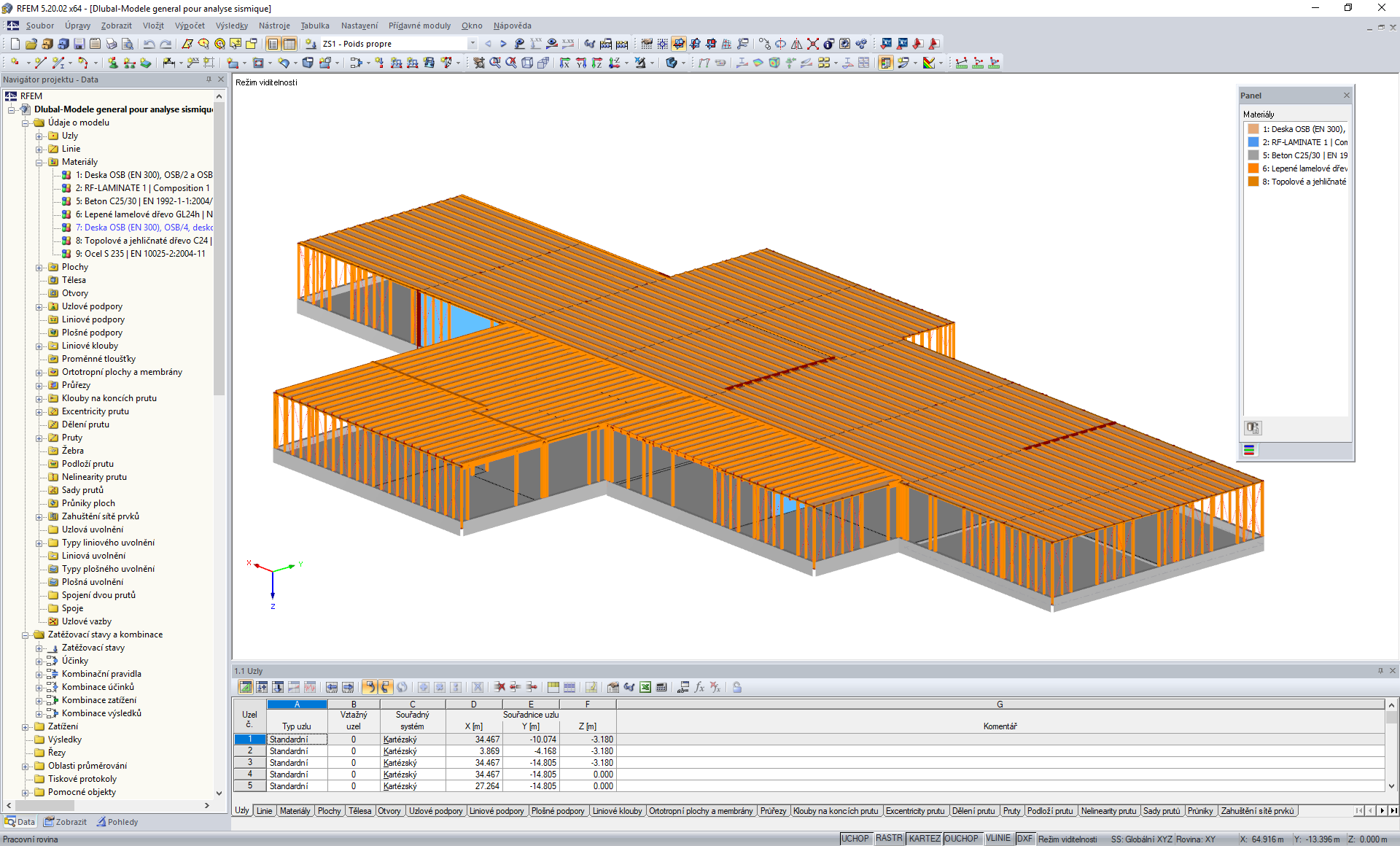Select the Undo icon in the toolbar
The image size is (1400, 846).
[x=149, y=44]
